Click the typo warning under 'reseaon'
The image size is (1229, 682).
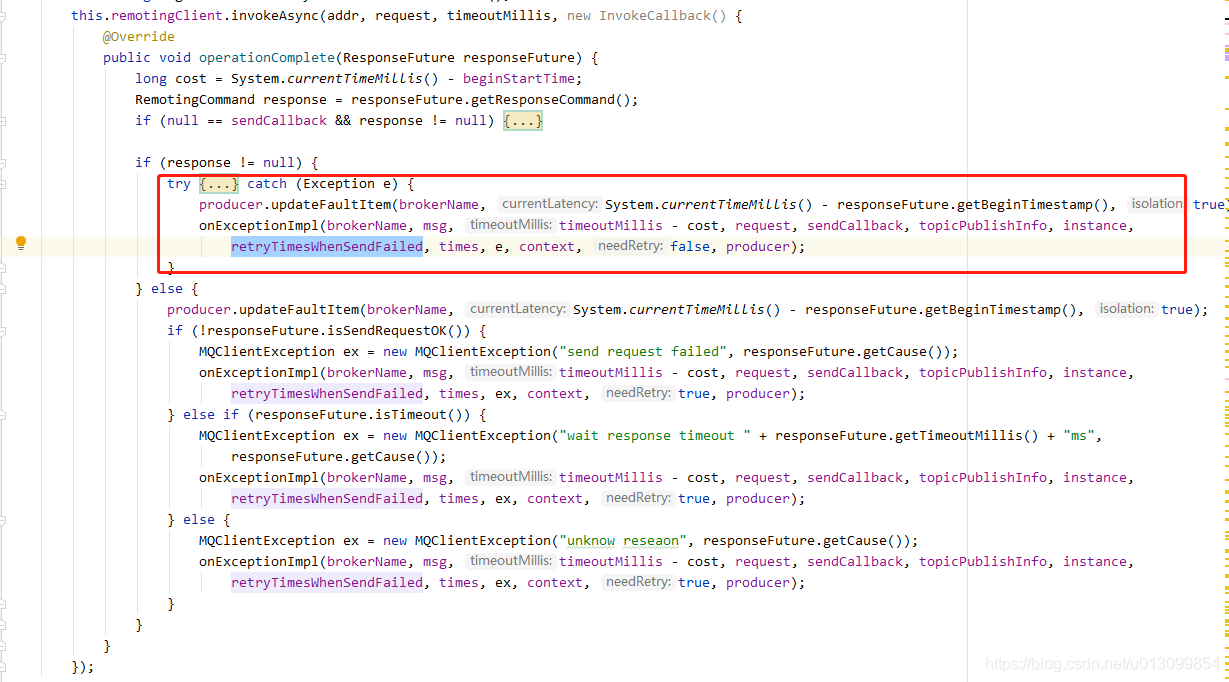[650, 540]
